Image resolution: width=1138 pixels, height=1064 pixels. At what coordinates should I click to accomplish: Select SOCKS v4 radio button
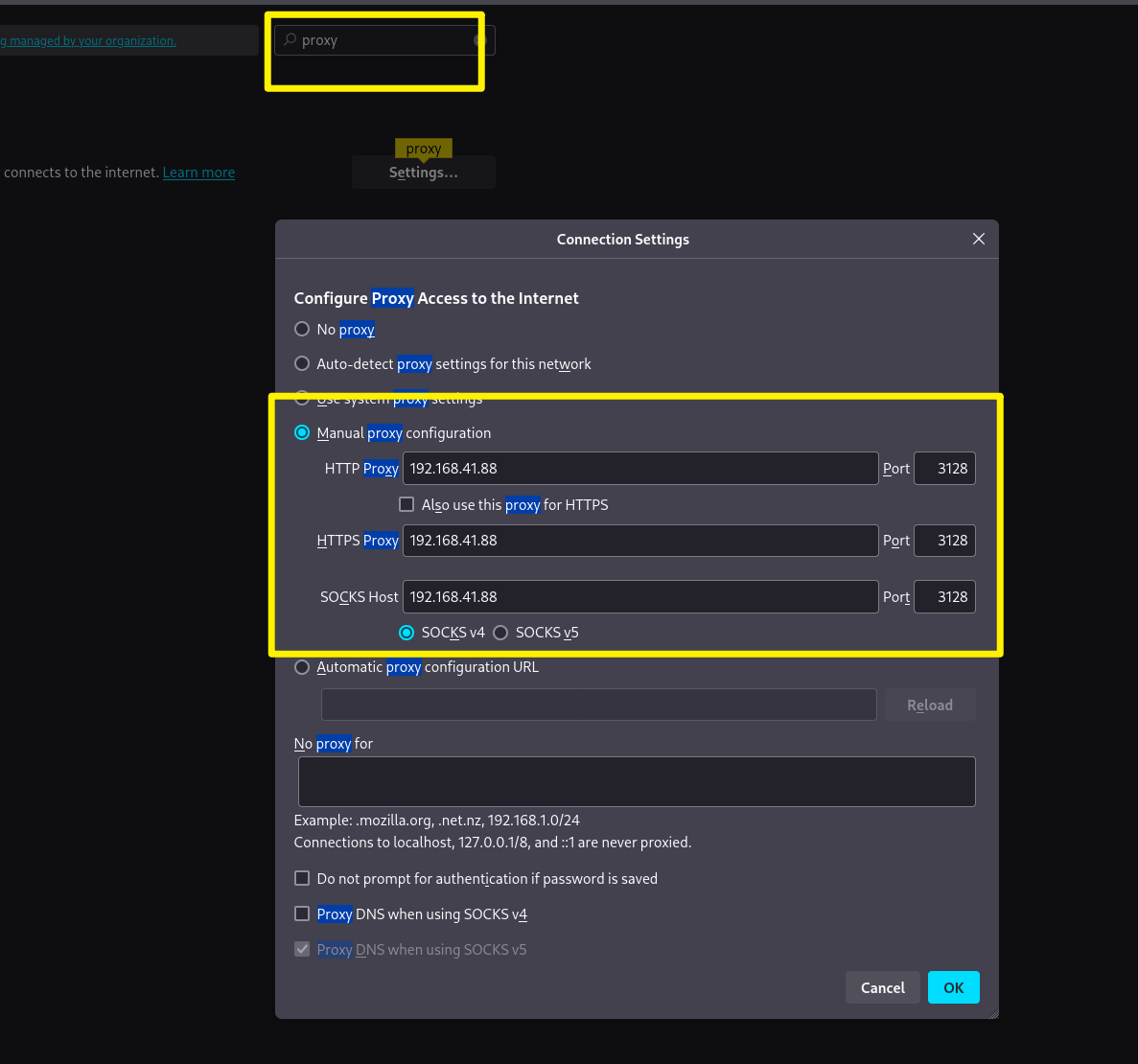[x=406, y=633]
